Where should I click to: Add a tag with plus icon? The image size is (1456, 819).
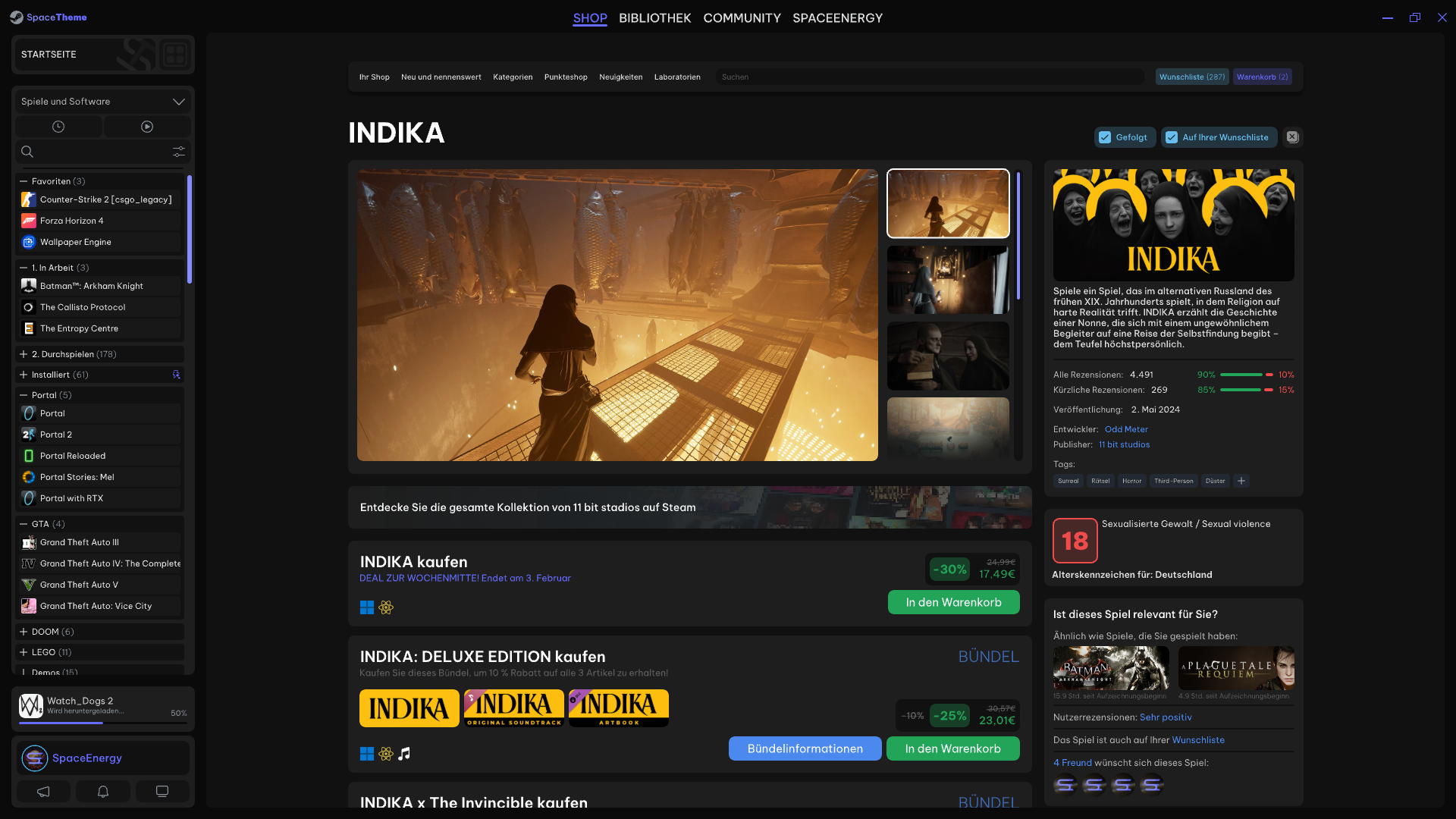[1241, 481]
